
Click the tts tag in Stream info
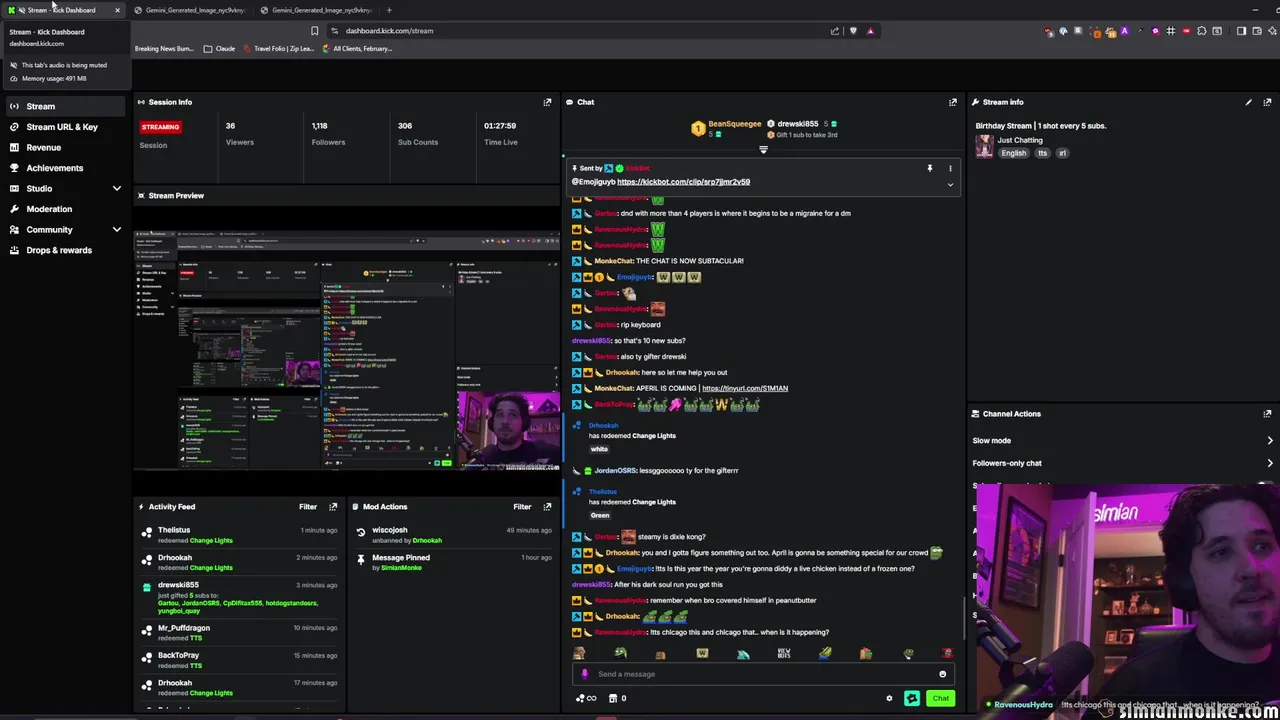tap(1042, 153)
